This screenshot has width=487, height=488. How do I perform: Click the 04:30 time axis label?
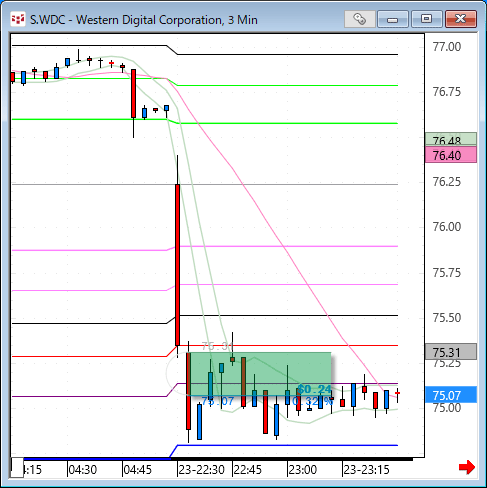[x=82, y=470]
